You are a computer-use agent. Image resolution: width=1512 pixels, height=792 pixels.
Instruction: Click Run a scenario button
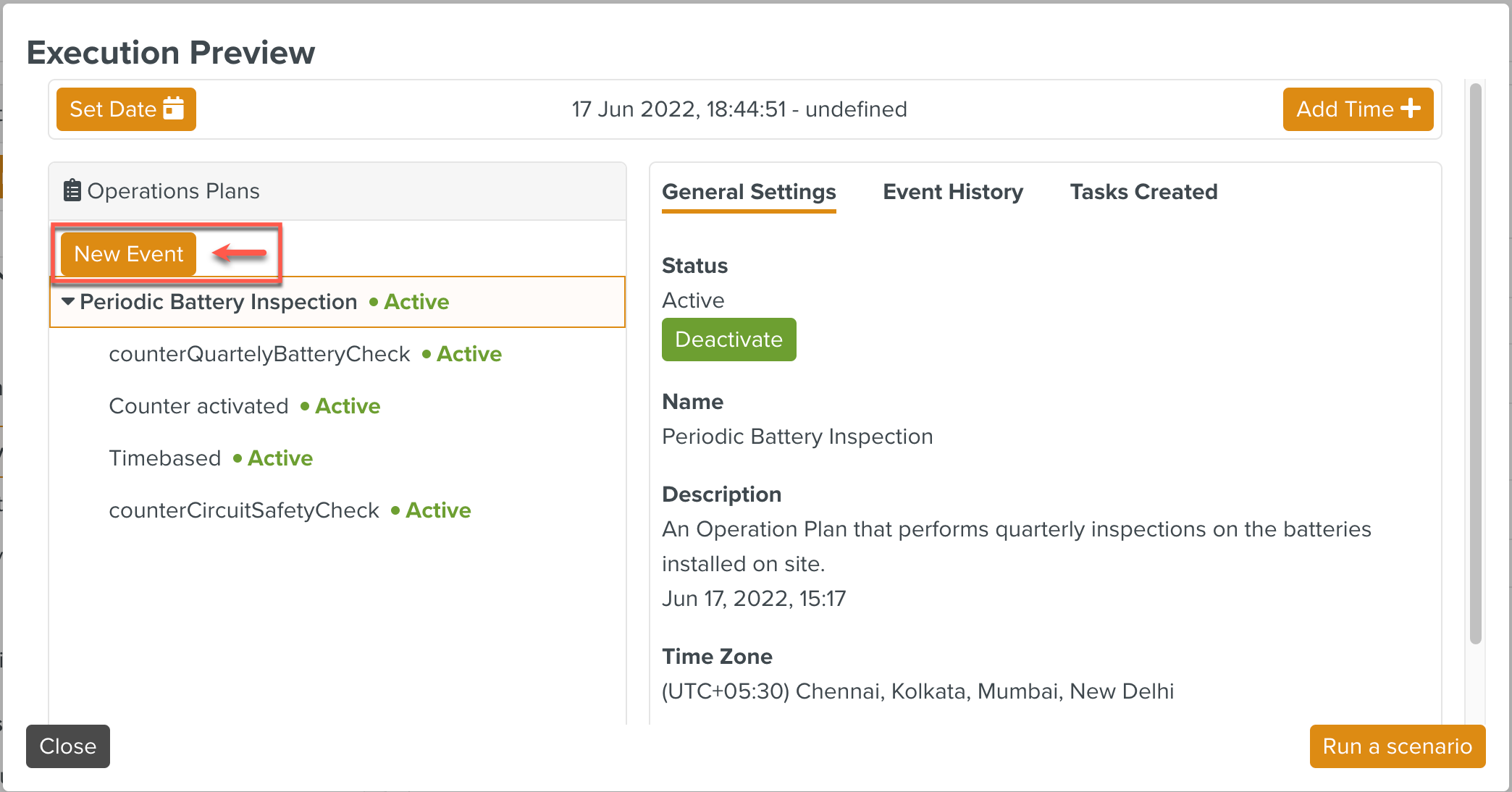click(x=1397, y=746)
